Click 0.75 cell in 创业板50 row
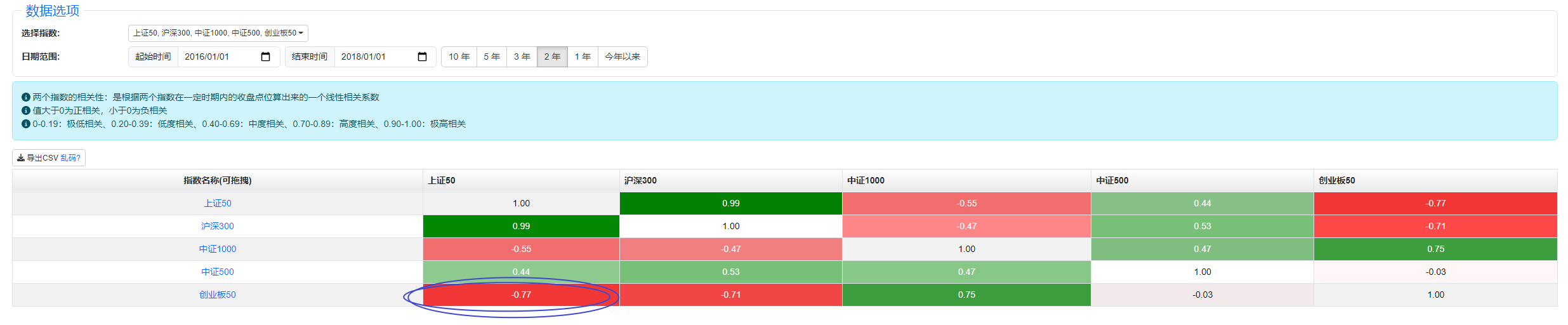Screen dimensions: 1568x325 (966, 295)
